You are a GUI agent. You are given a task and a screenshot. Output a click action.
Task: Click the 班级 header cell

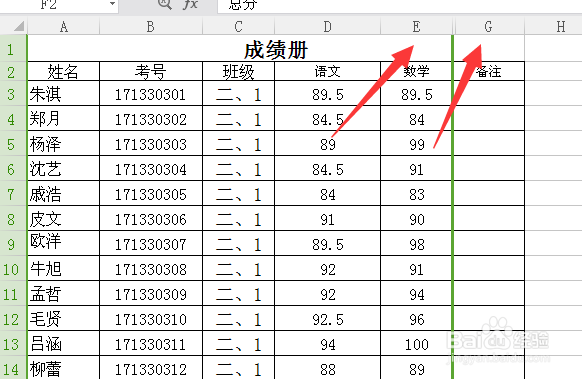tap(238, 71)
